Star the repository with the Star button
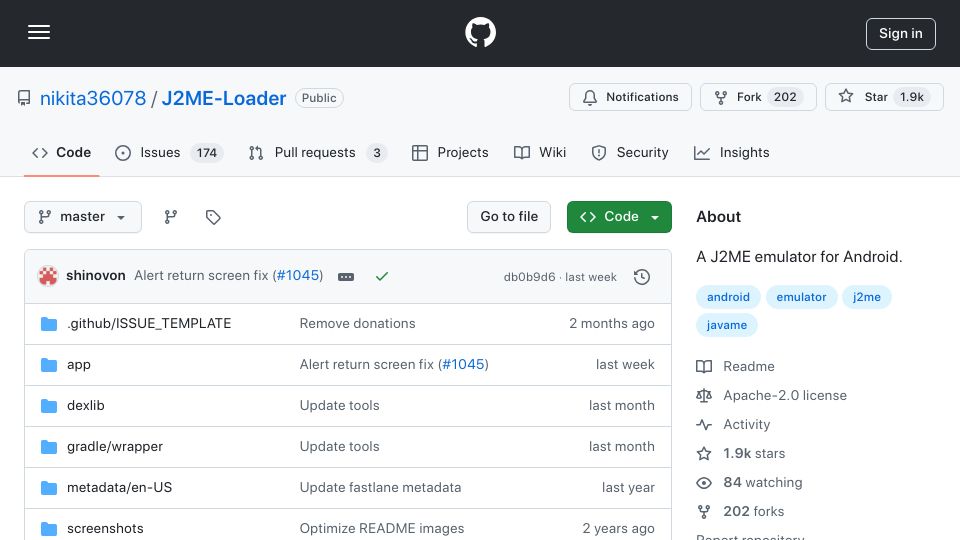Viewport: 960px width, 540px height. tap(884, 97)
